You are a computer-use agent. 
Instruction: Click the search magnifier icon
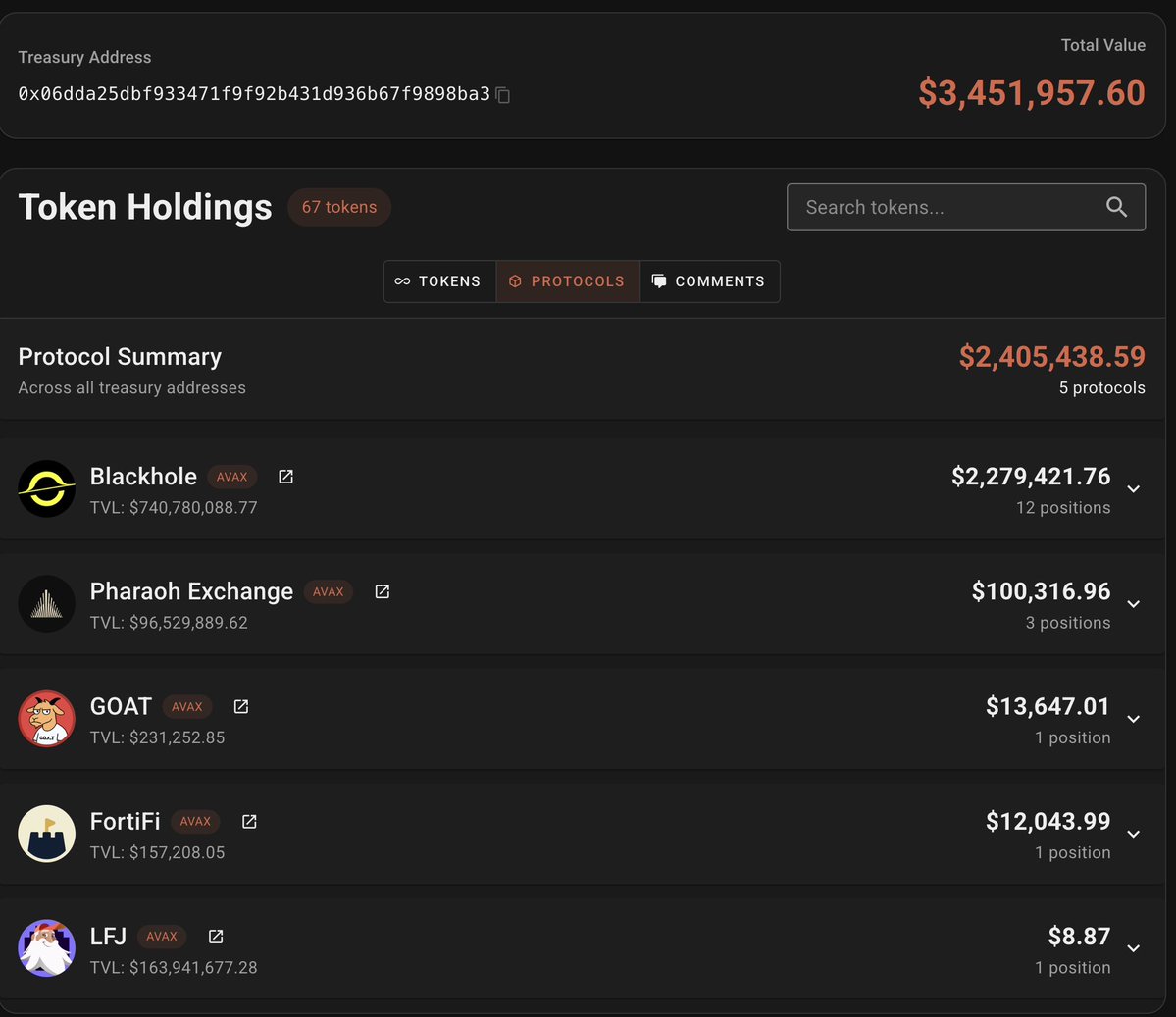point(1116,207)
